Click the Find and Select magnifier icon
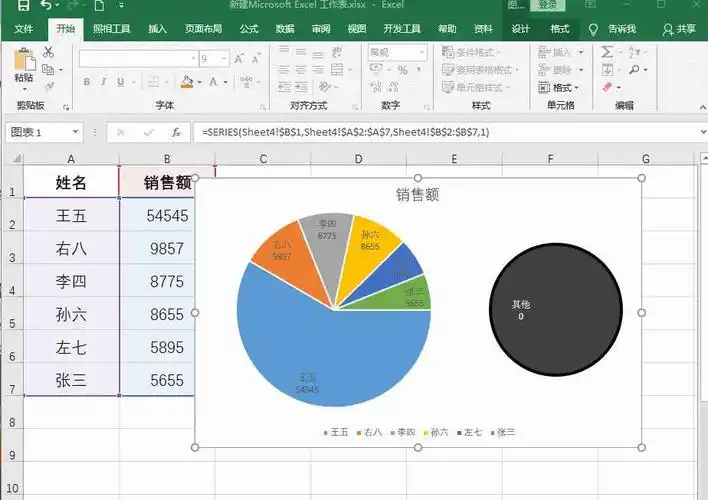The width and height of the screenshot is (708, 500). pyautogui.click(x=634, y=70)
